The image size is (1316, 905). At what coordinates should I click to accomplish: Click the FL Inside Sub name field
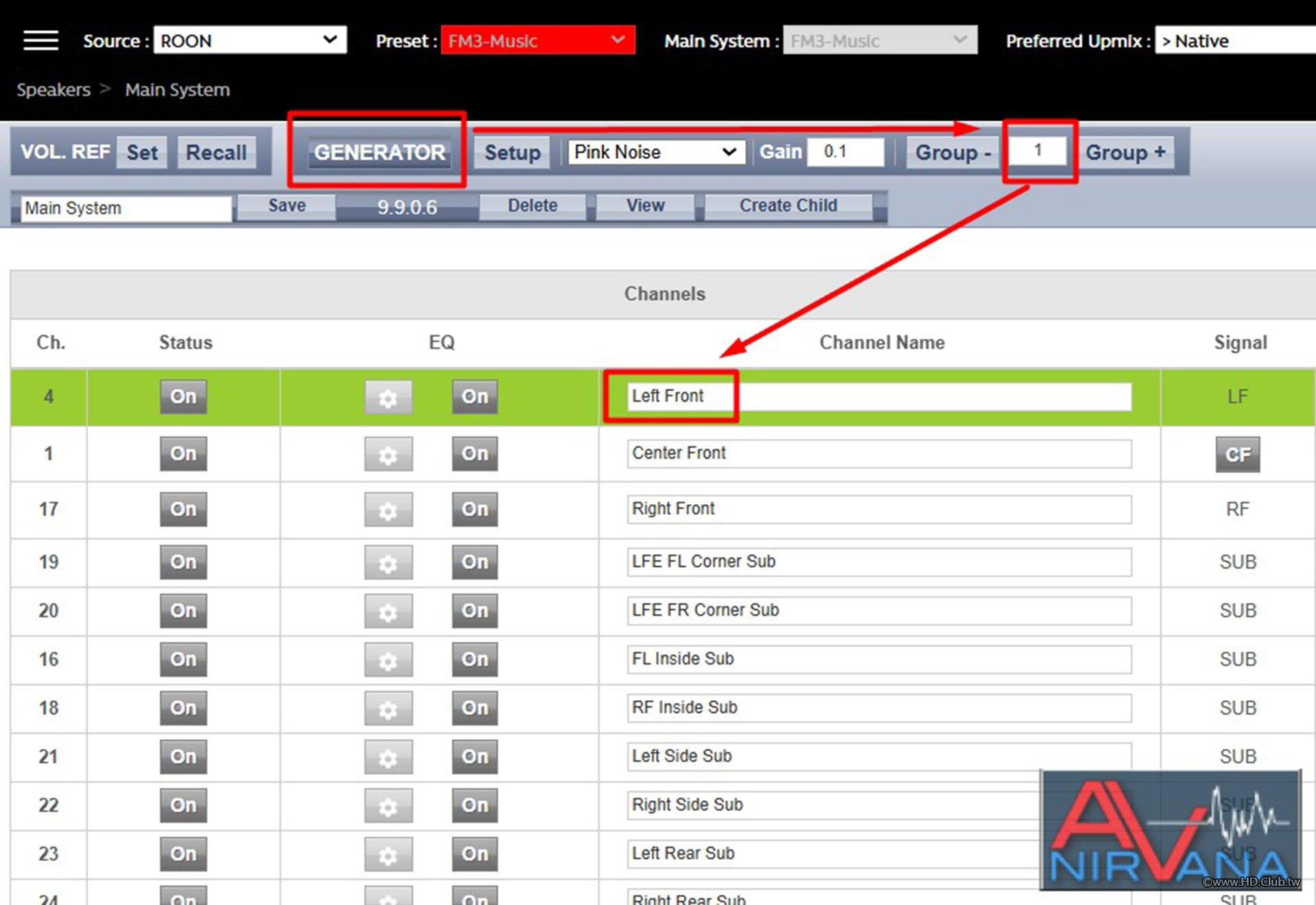tap(879, 659)
